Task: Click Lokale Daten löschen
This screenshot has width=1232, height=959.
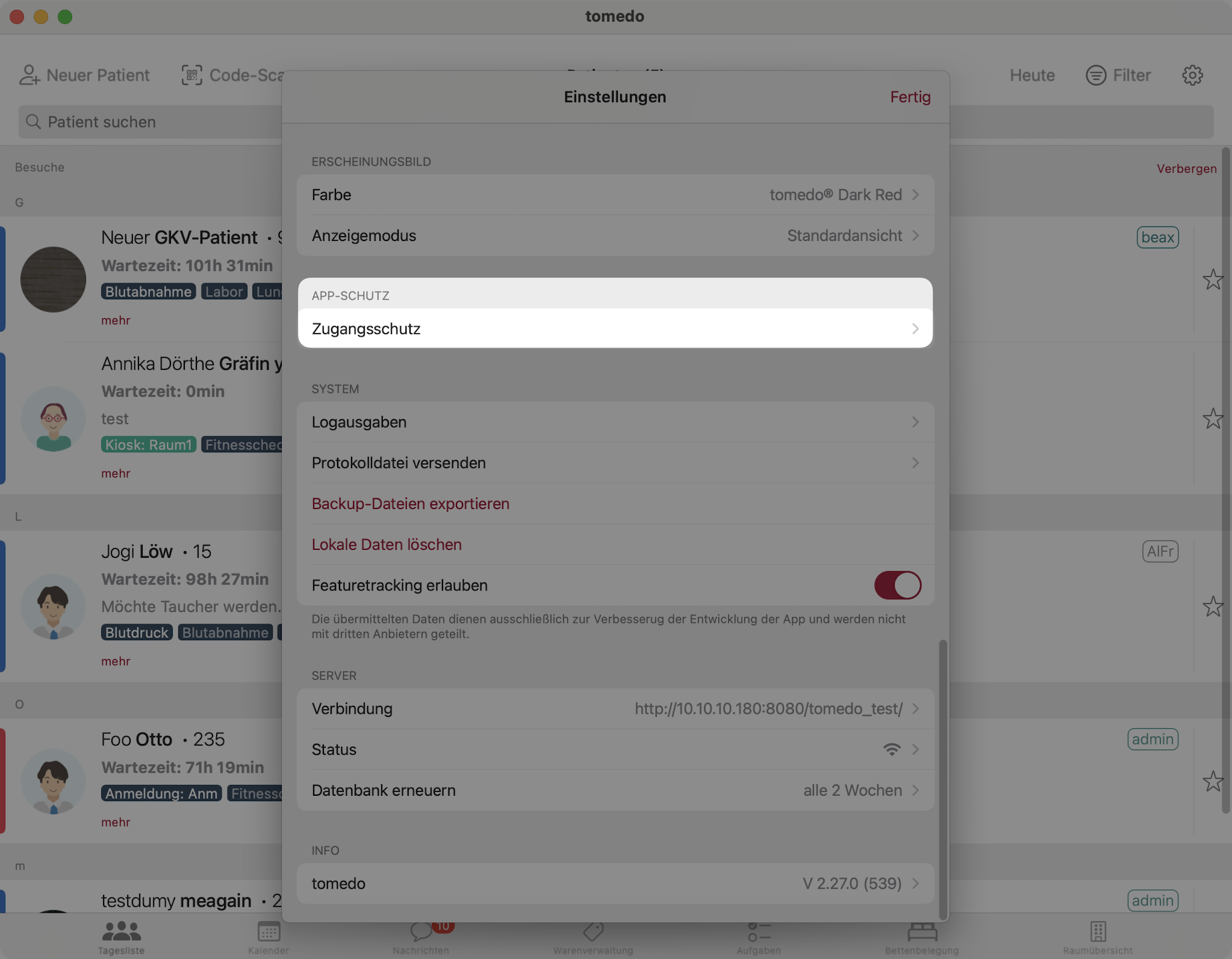Action: (387, 545)
